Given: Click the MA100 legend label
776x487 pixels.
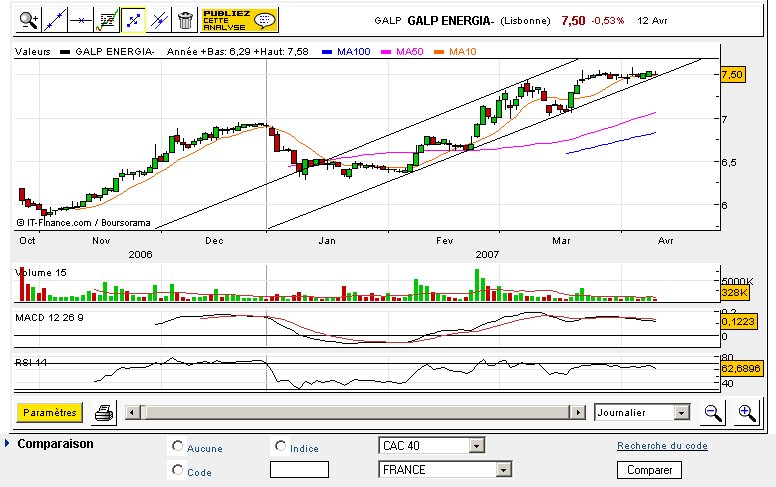Looking at the screenshot, I should click(353, 51).
